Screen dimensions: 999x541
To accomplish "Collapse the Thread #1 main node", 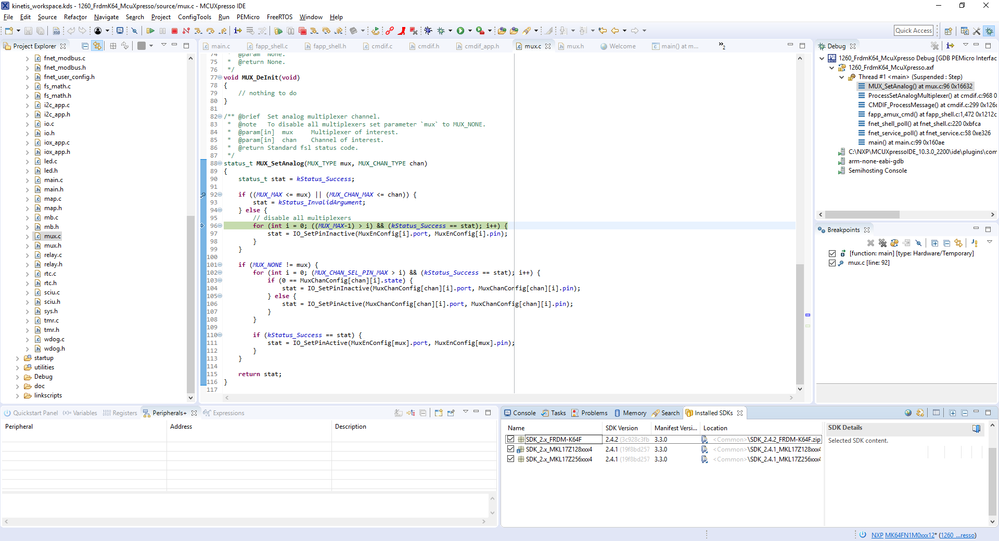I will 842,77.
